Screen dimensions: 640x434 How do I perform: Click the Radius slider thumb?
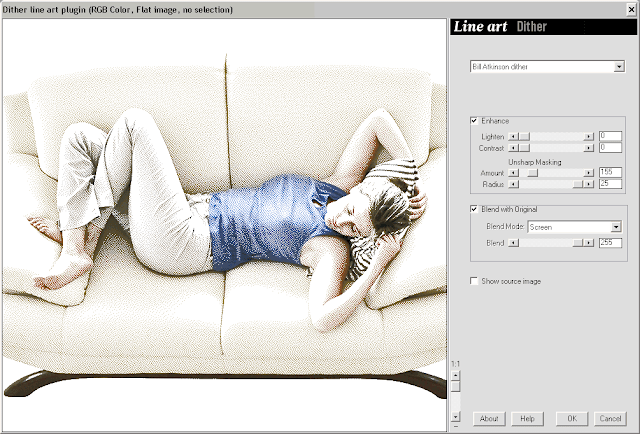[x=578, y=185]
